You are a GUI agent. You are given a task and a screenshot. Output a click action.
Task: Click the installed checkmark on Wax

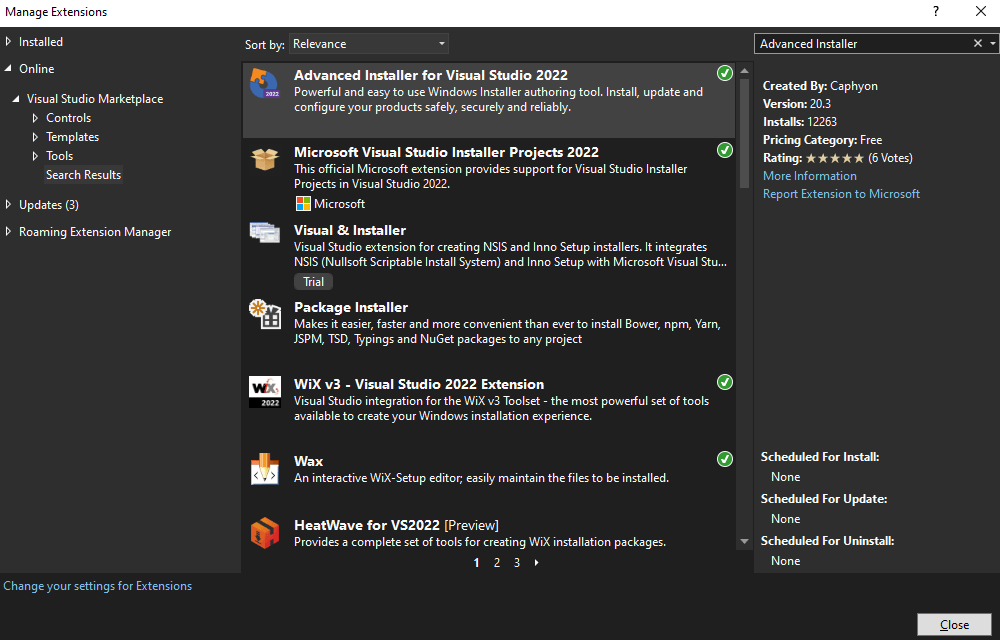coord(724,459)
